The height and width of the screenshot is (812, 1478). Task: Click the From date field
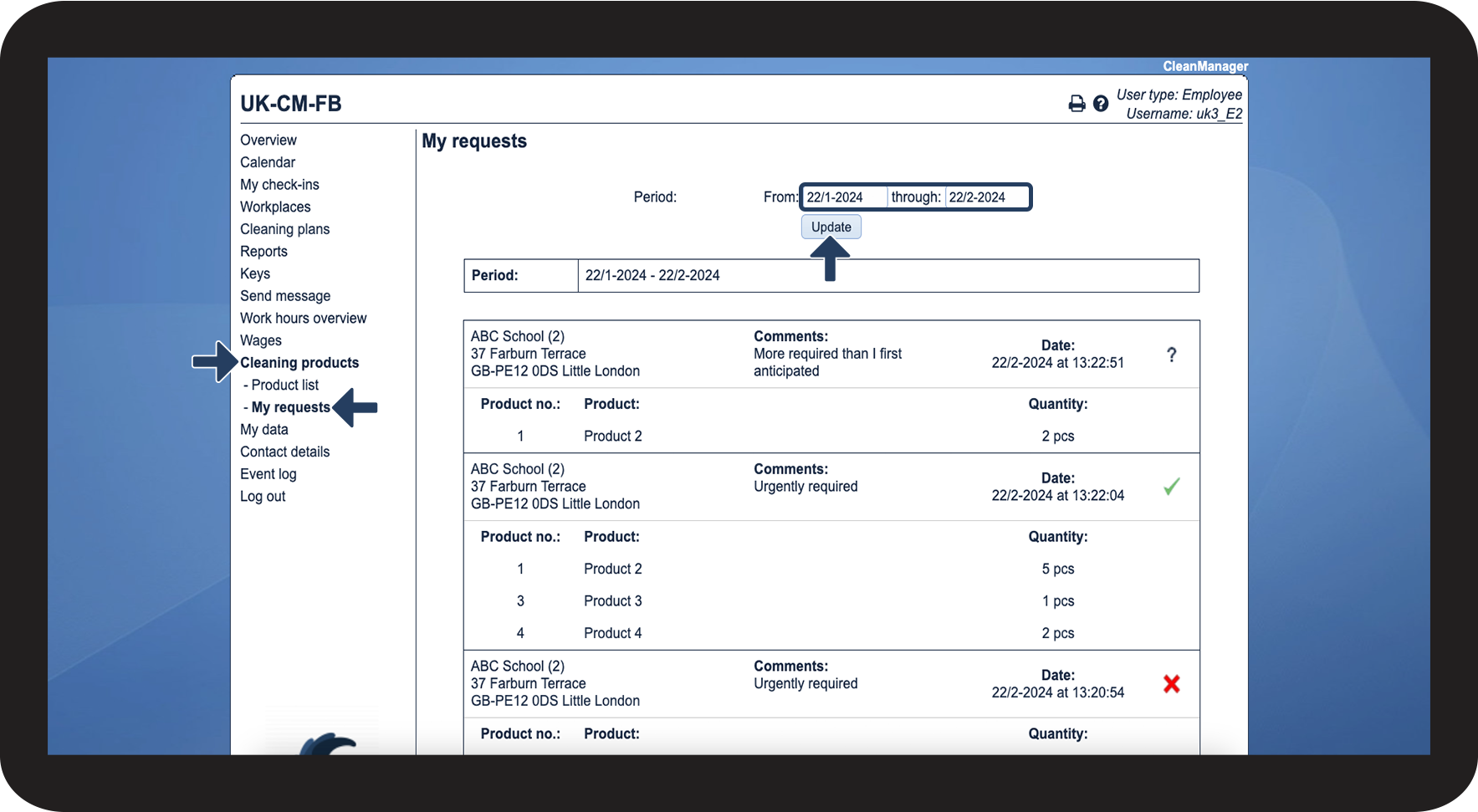click(x=844, y=197)
